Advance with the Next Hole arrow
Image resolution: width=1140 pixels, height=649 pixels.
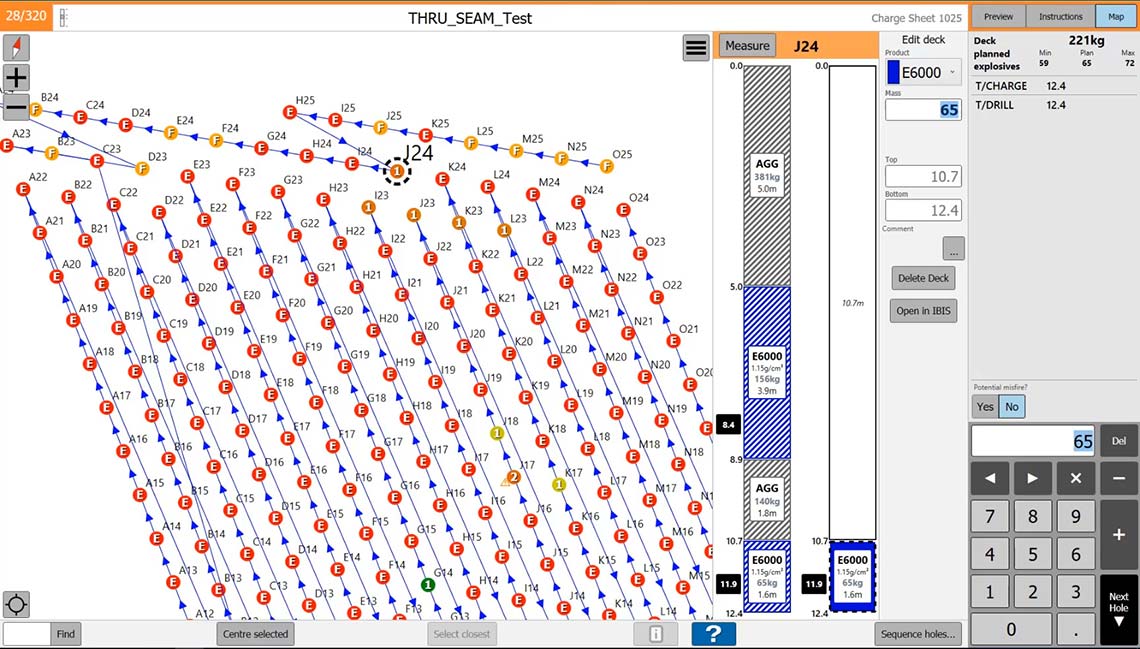pos(1118,609)
